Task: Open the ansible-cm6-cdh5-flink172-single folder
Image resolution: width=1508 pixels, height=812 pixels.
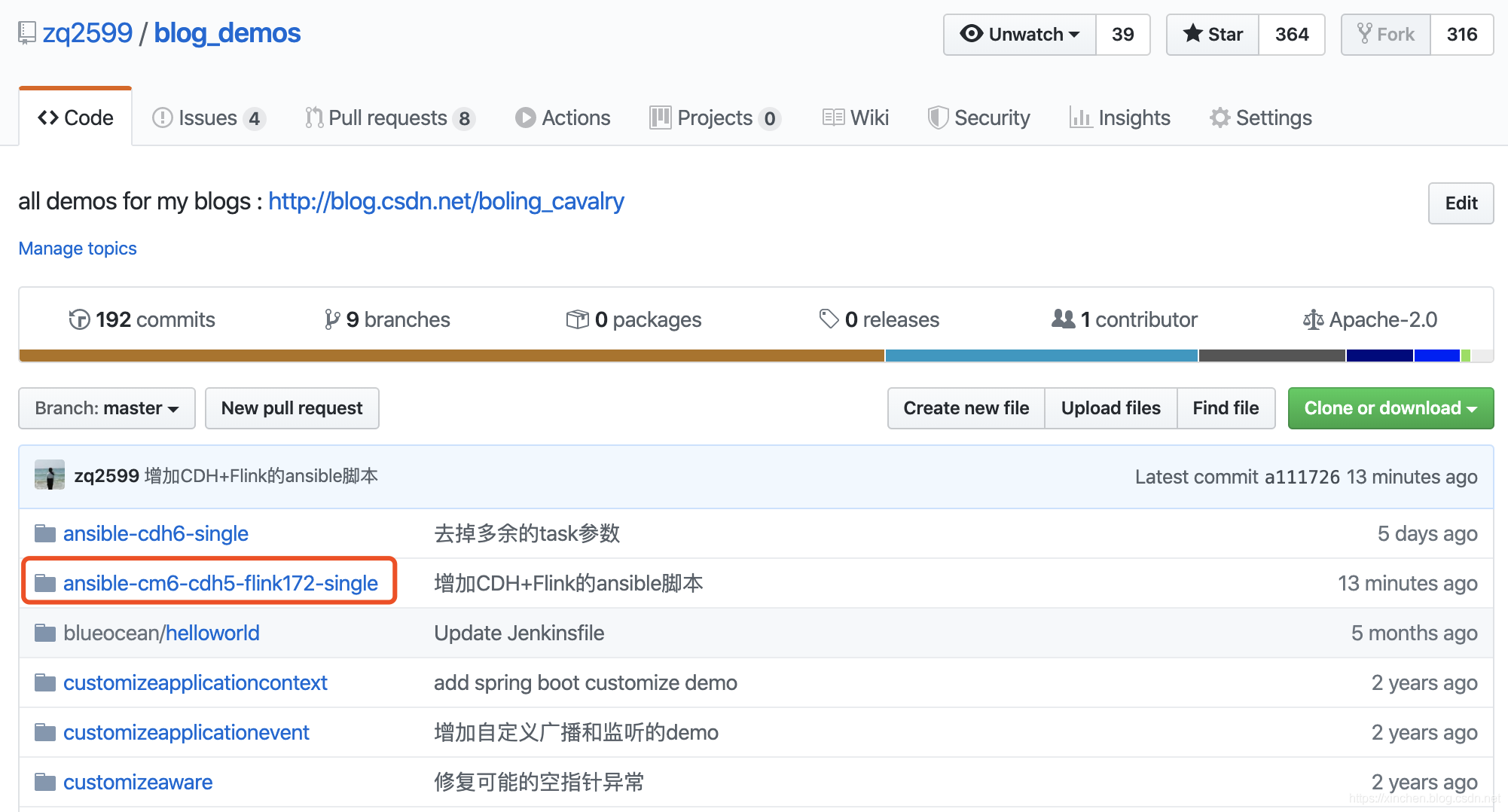Action: pyautogui.click(x=221, y=583)
